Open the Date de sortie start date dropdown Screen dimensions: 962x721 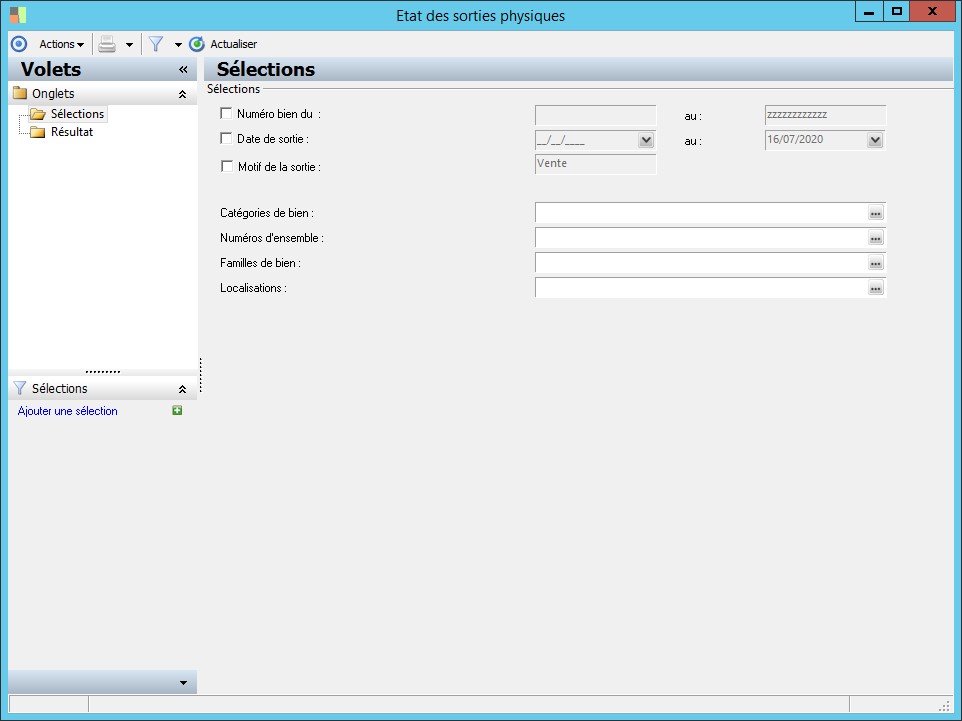tap(645, 140)
